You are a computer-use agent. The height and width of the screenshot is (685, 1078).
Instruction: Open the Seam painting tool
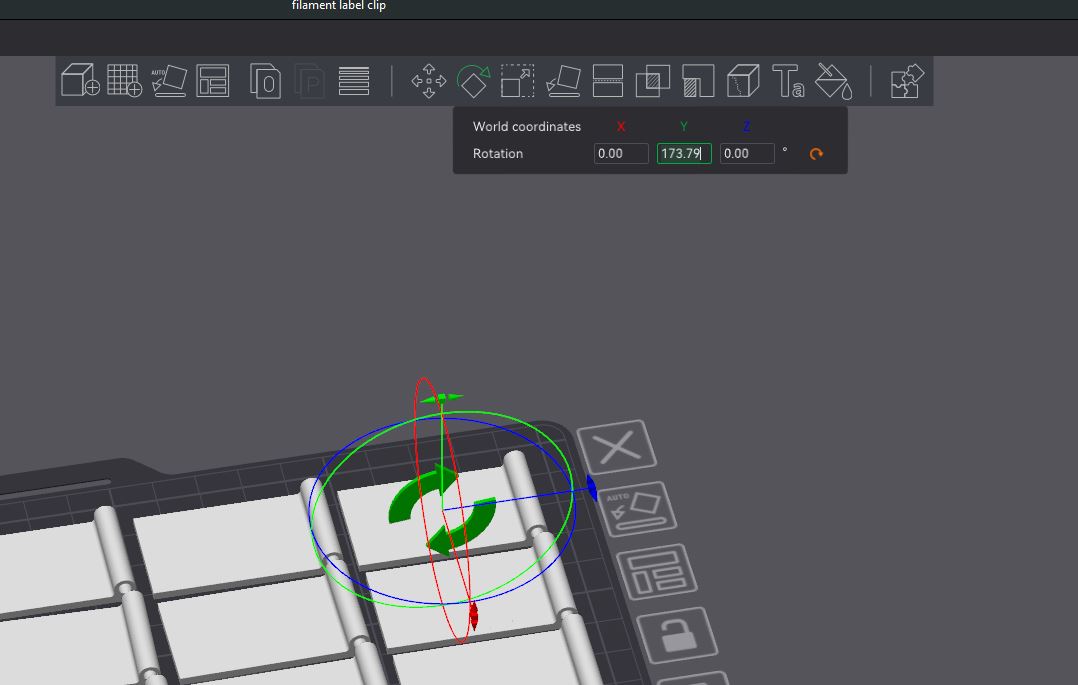(742, 81)
